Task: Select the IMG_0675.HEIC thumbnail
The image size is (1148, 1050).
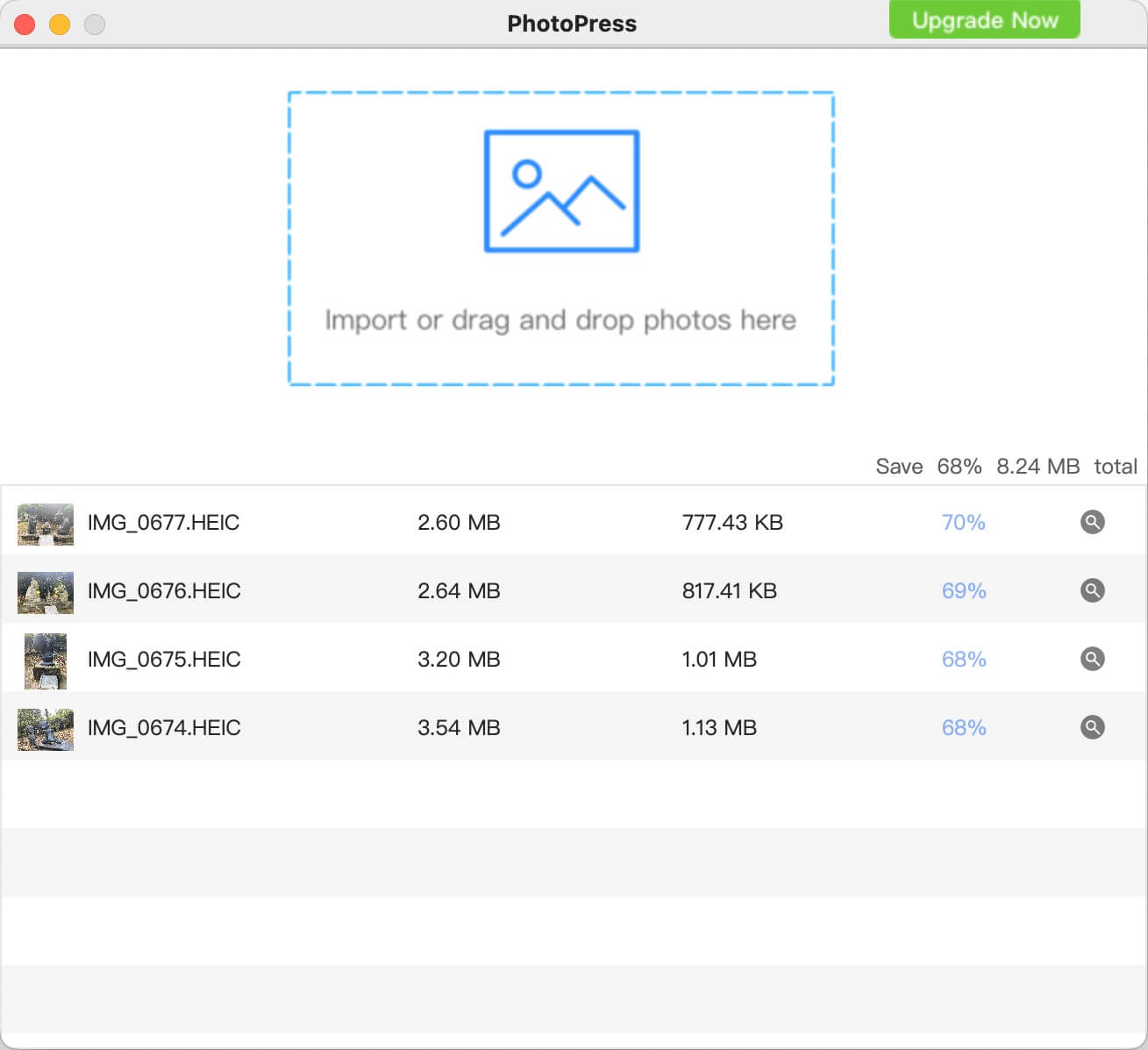Action: (46, 661)
